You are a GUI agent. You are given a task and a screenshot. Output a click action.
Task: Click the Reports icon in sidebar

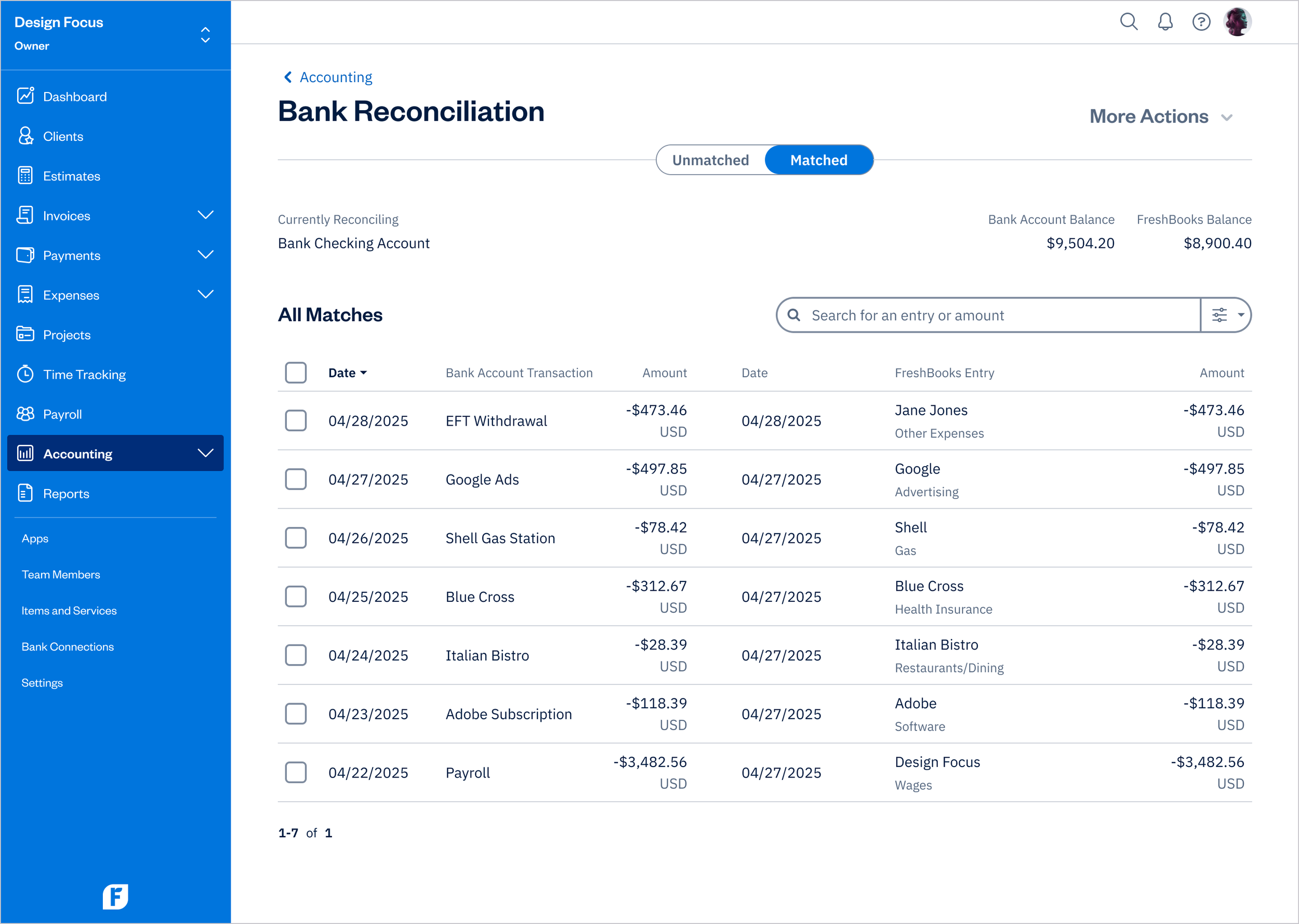click(x=25, y=493)
